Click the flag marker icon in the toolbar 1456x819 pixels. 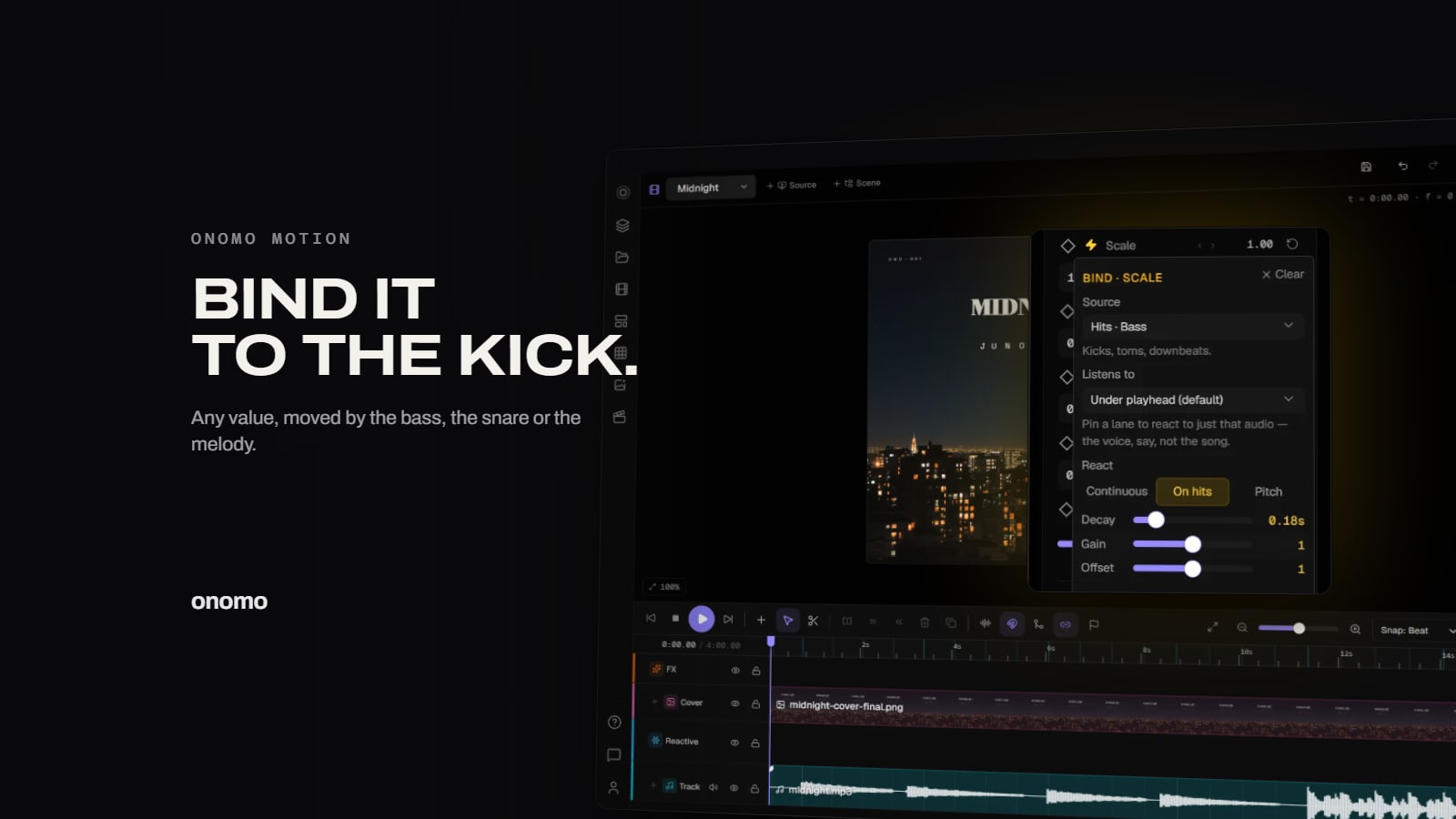(x=1094, y=624)
